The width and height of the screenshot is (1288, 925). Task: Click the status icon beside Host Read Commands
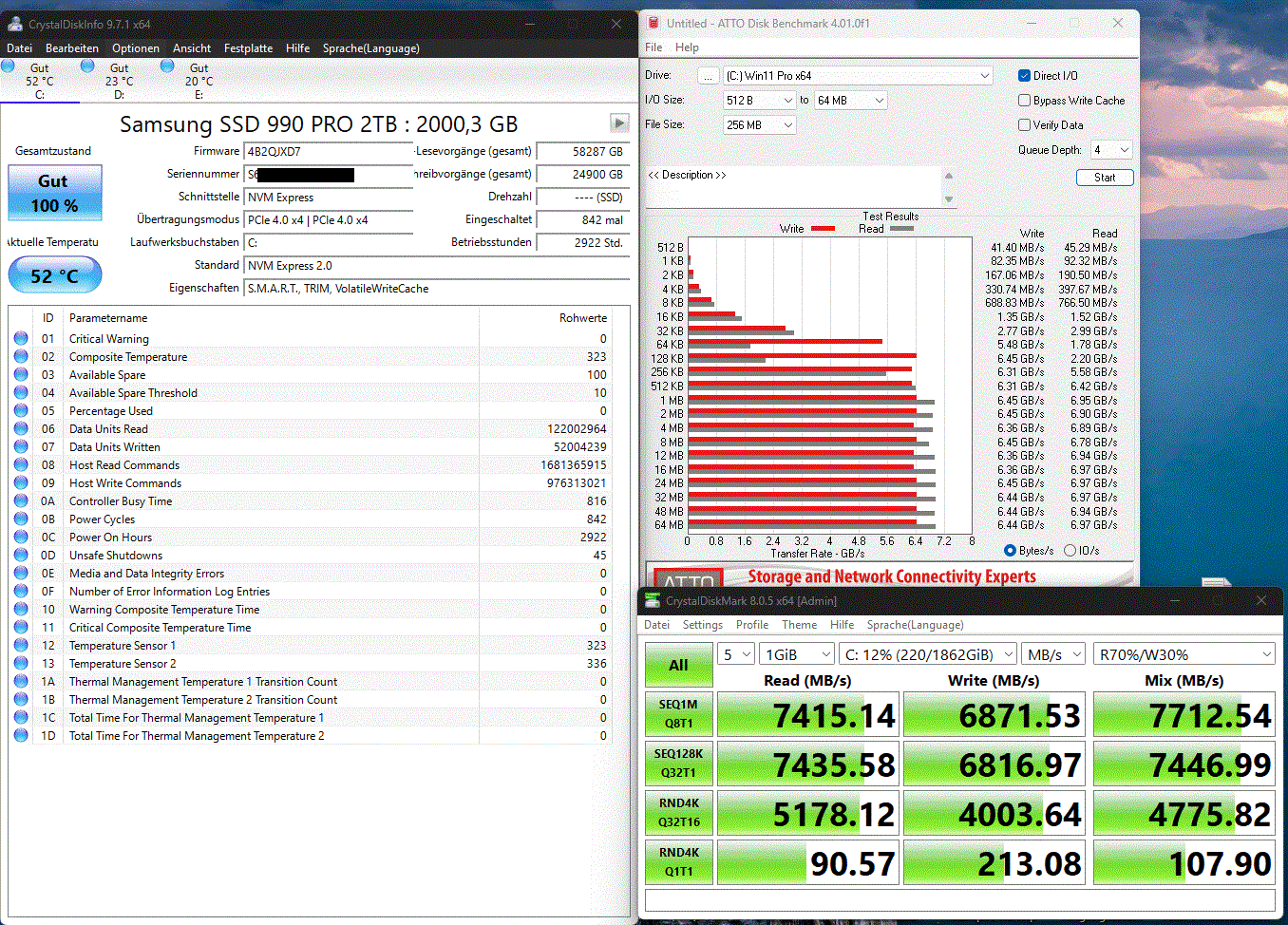point(21,464)
